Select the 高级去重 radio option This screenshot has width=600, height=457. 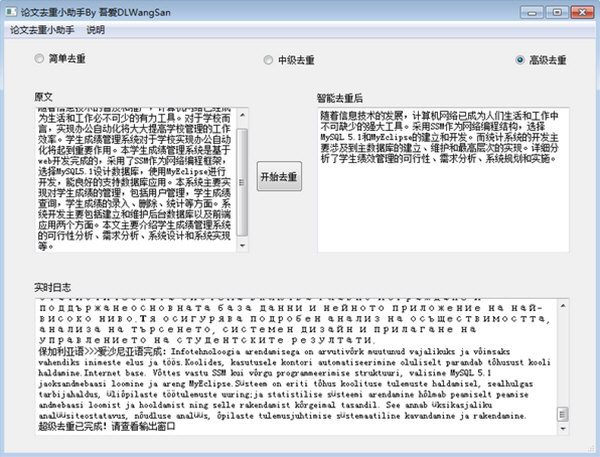point(520,60)
